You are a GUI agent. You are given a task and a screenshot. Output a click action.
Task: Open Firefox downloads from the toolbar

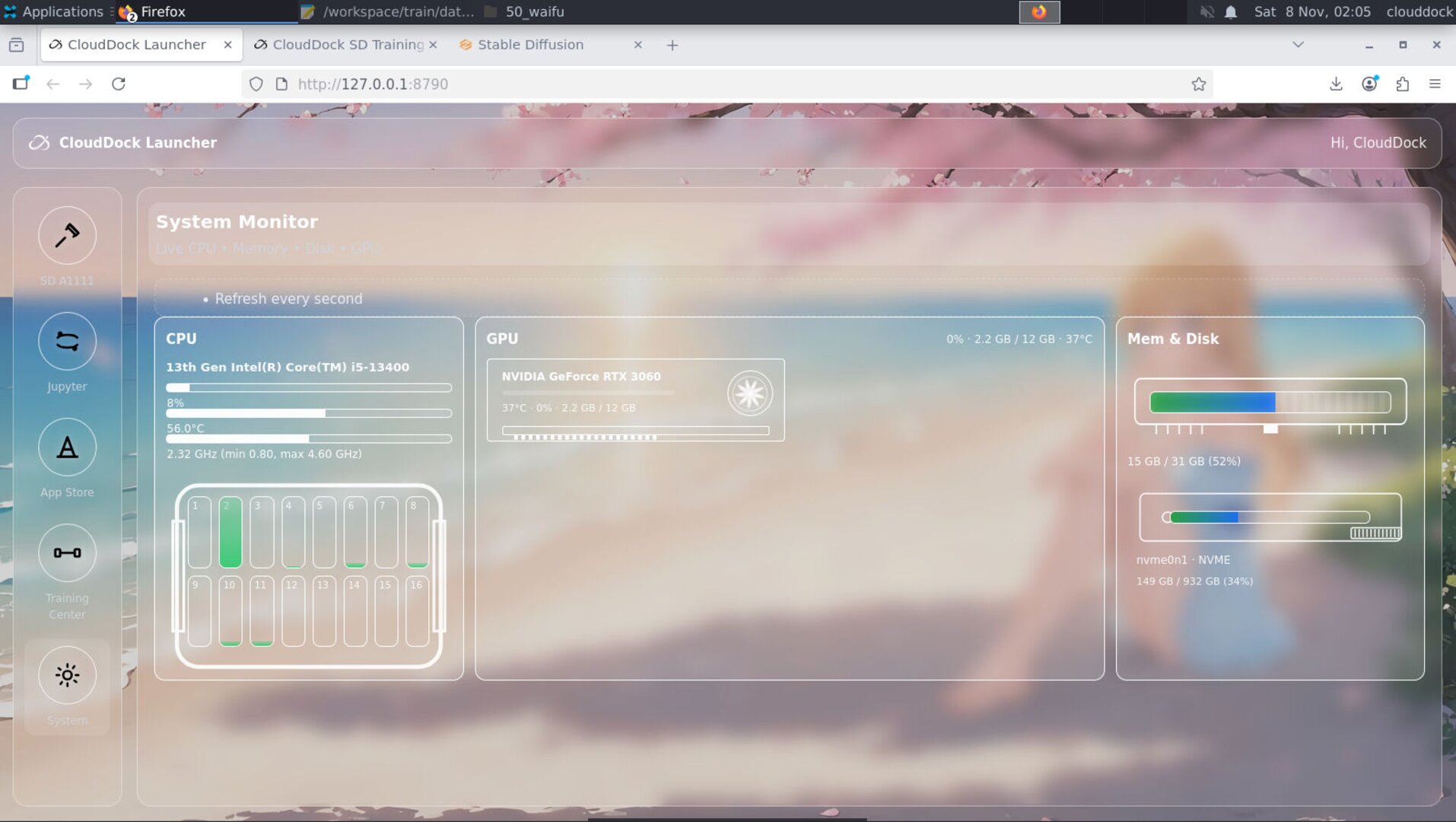(x=1335, y=84)
